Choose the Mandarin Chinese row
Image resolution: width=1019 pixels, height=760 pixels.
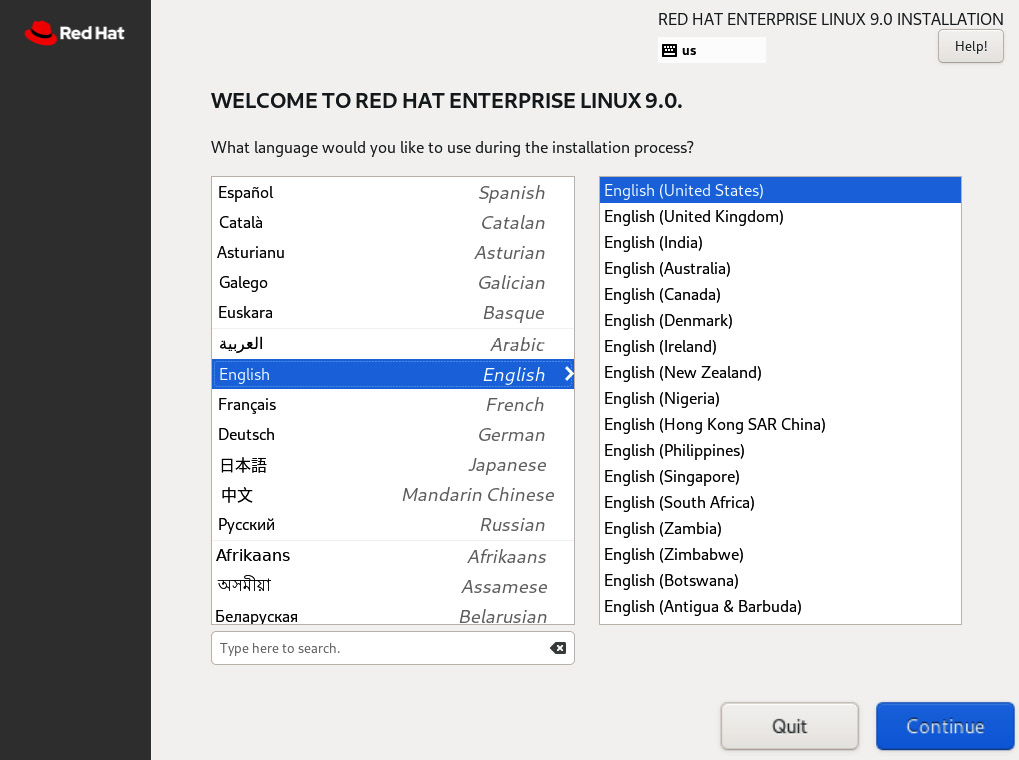coord(393,494)
